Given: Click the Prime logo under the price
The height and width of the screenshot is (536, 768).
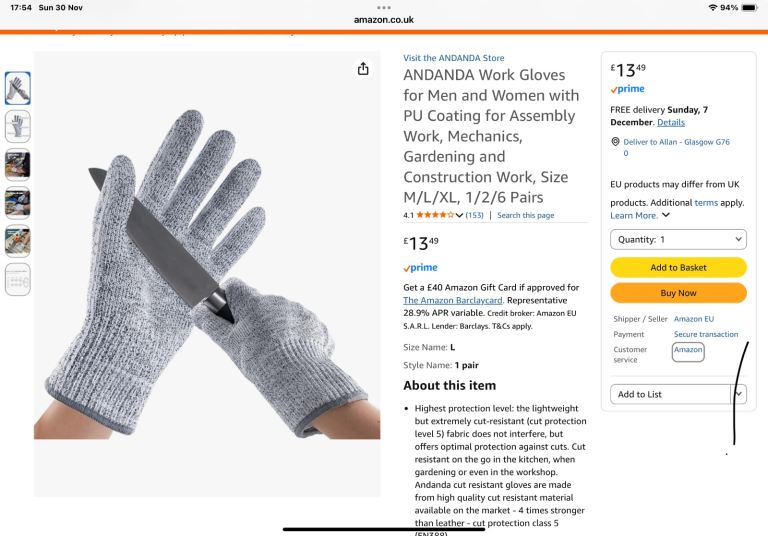Looking at the screenshot, I should [x=420, y=268].
